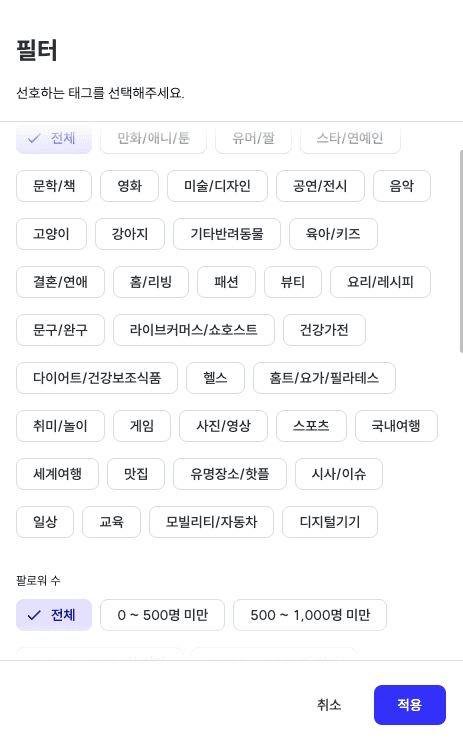This screenshot has height=748, width=463.
Task: Enable the 강아지 tag filter
Action: tap(130, 234)
